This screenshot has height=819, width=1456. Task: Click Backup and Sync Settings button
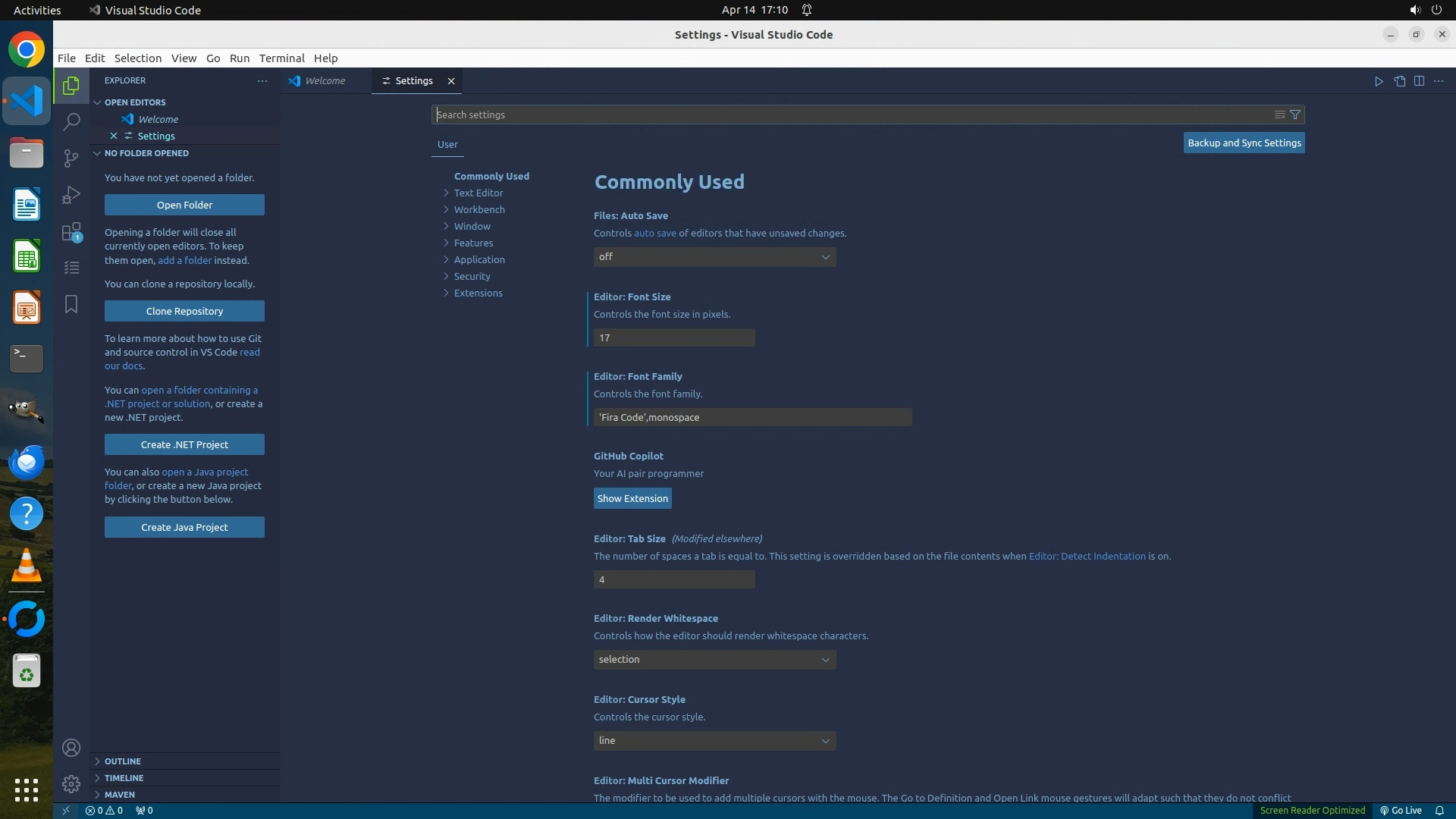1244,143
